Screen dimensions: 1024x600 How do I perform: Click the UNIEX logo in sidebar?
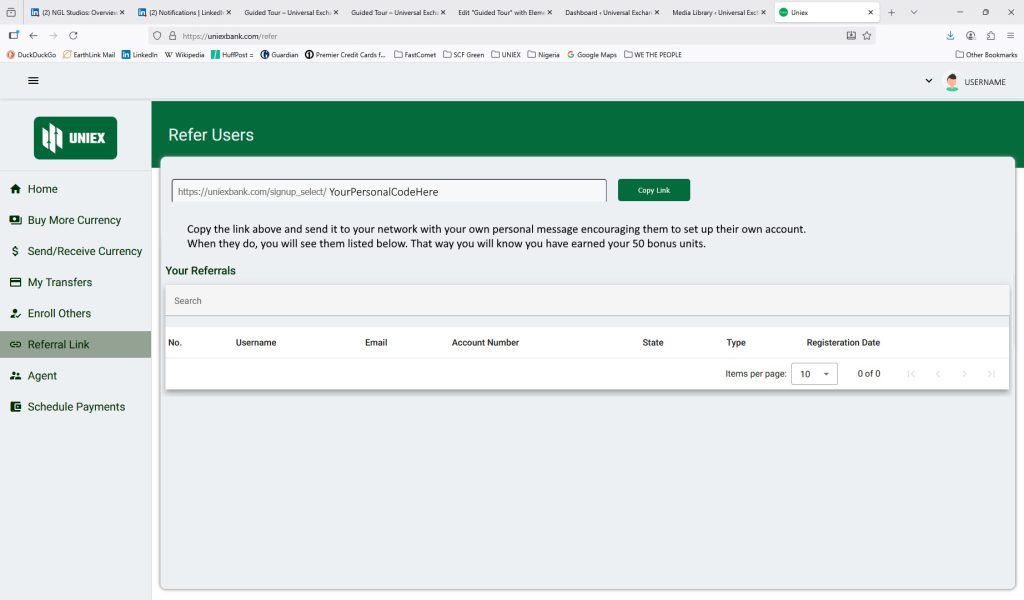coord(75,138)
